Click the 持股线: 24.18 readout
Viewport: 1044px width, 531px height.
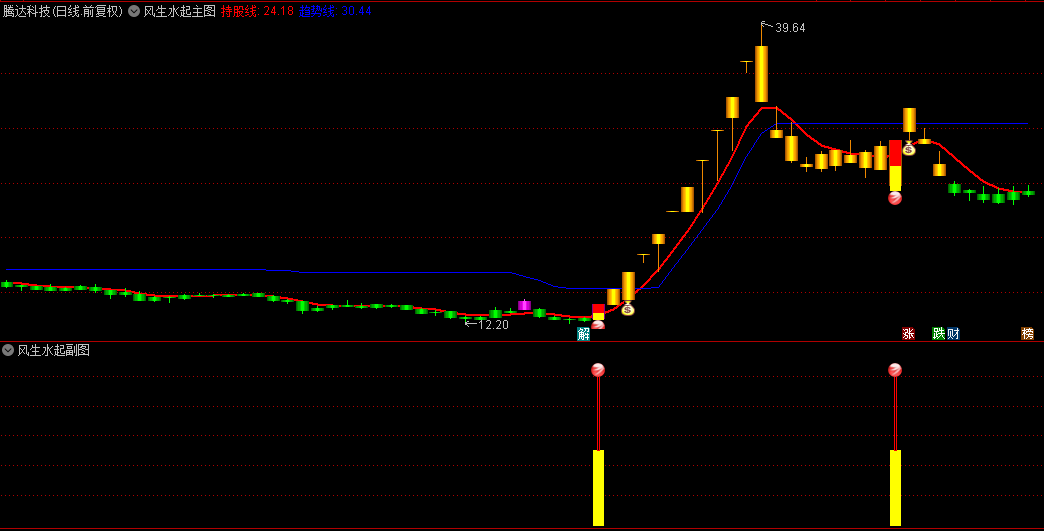(257, 11)
